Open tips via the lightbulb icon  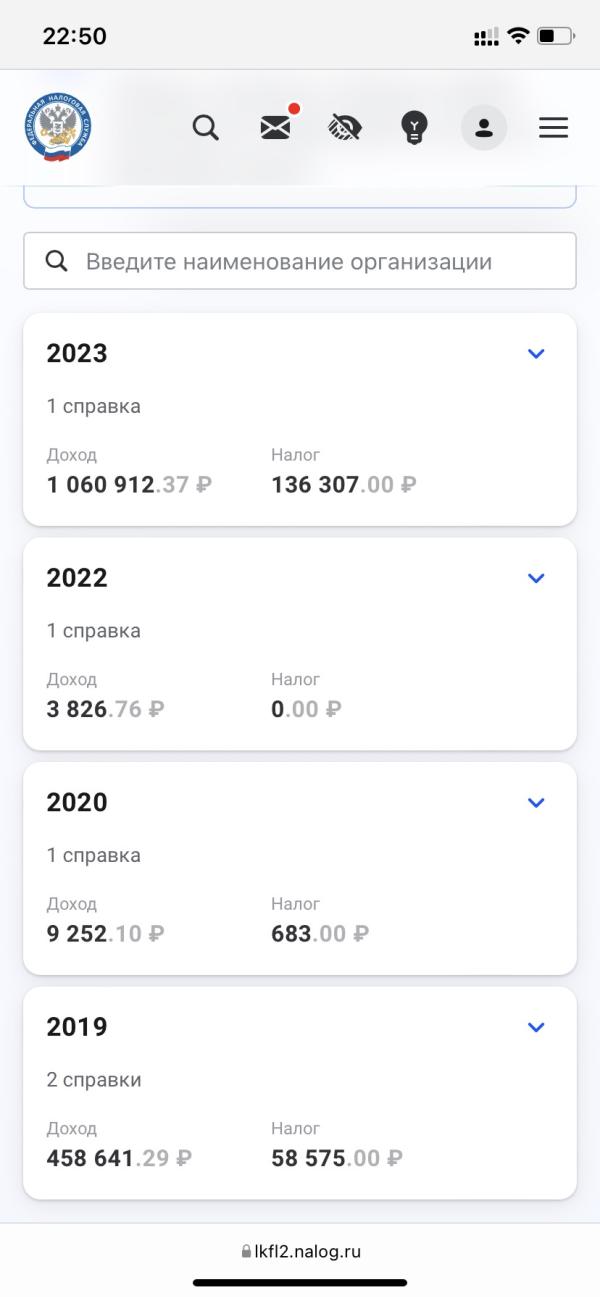point(414,128)
